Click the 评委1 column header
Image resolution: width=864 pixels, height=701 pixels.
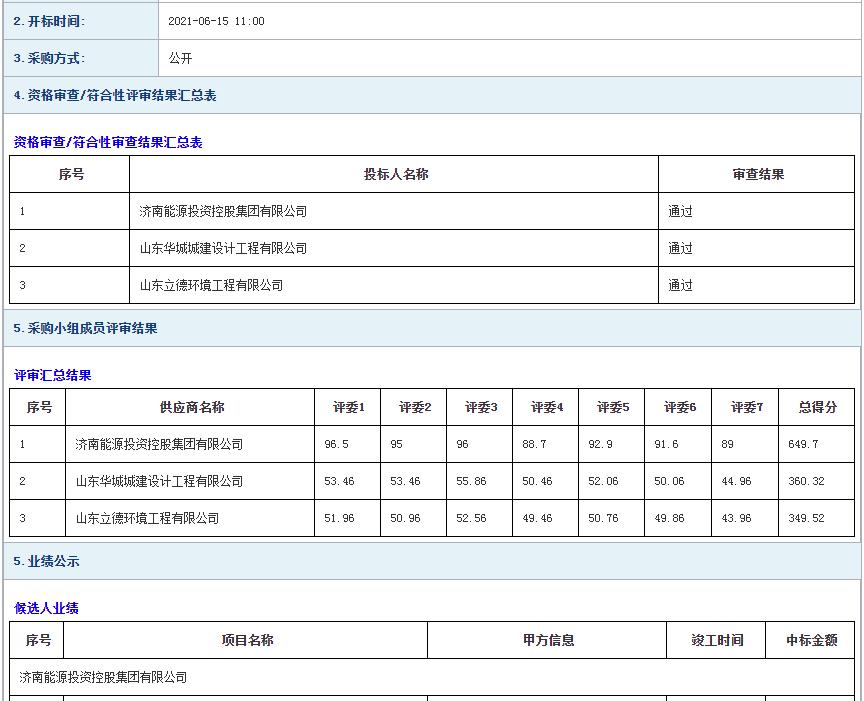(348, 408)
